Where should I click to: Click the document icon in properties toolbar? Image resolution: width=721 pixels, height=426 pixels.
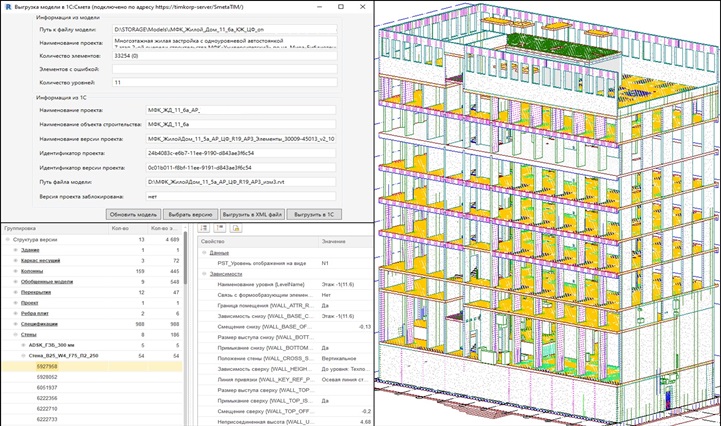pos(236,228)
